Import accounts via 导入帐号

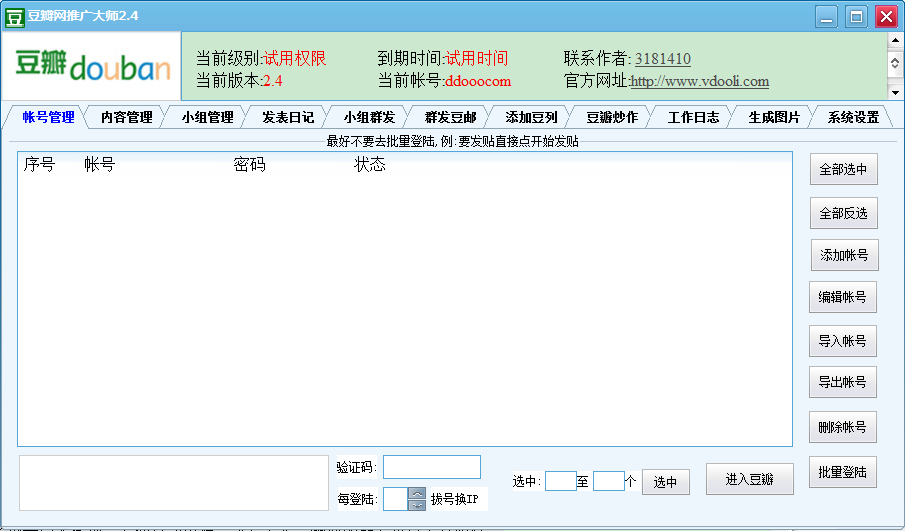click(x=843, y=341)
